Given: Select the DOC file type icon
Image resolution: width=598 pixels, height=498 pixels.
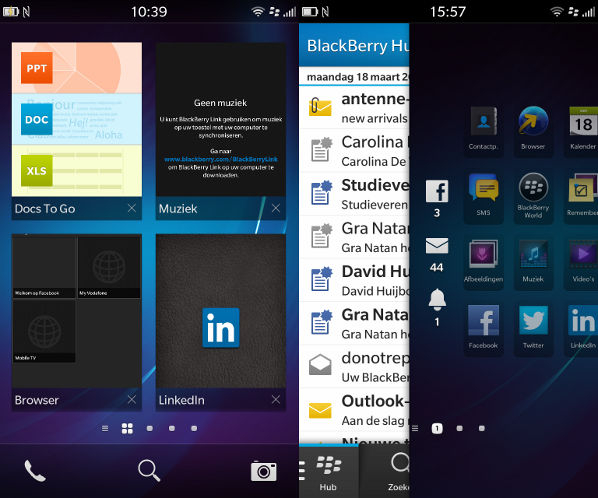Looking at the screenshot, I should [37, 119].
